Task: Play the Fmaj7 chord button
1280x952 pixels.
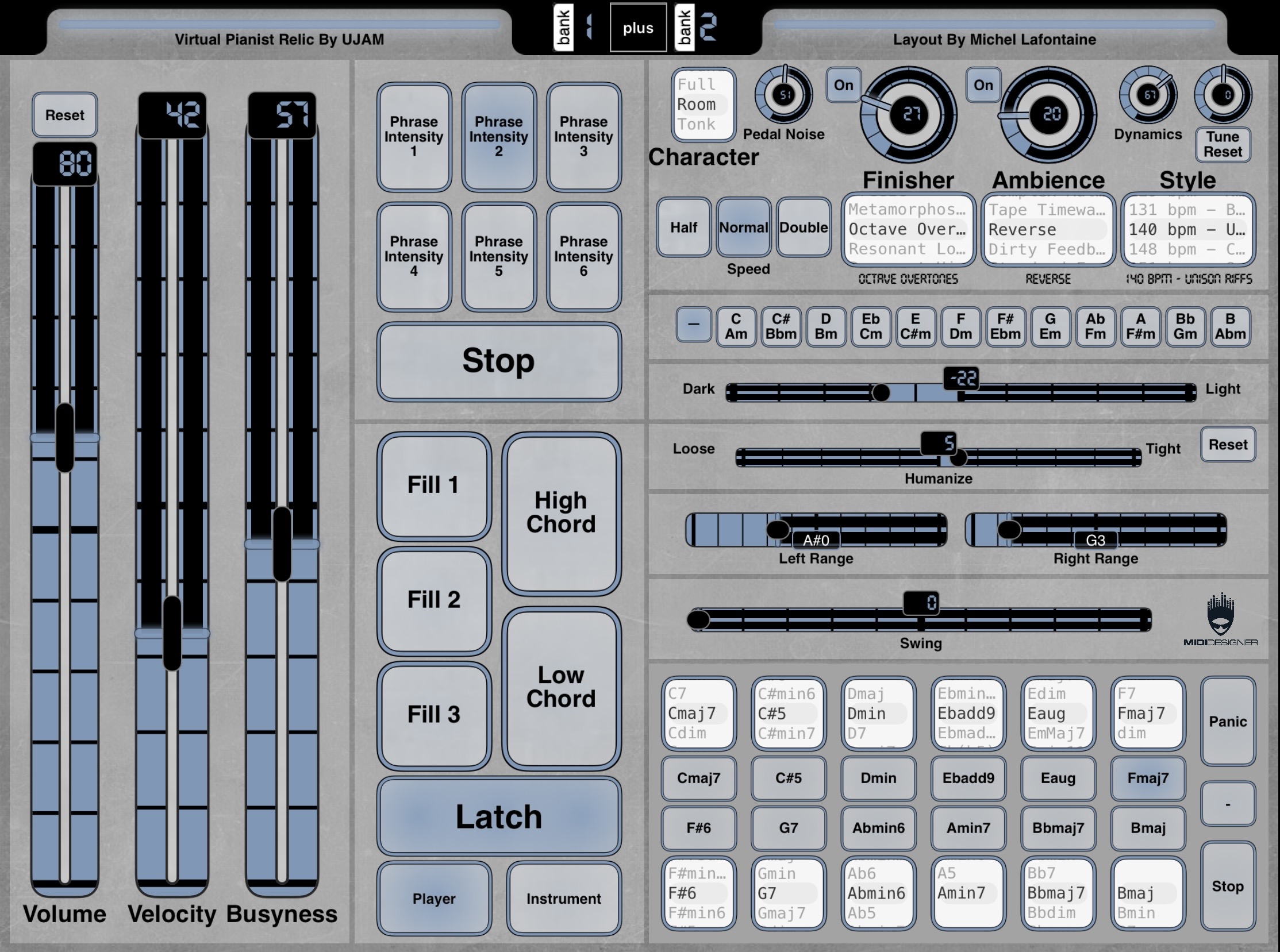Action: click(x=1148, y=778)
